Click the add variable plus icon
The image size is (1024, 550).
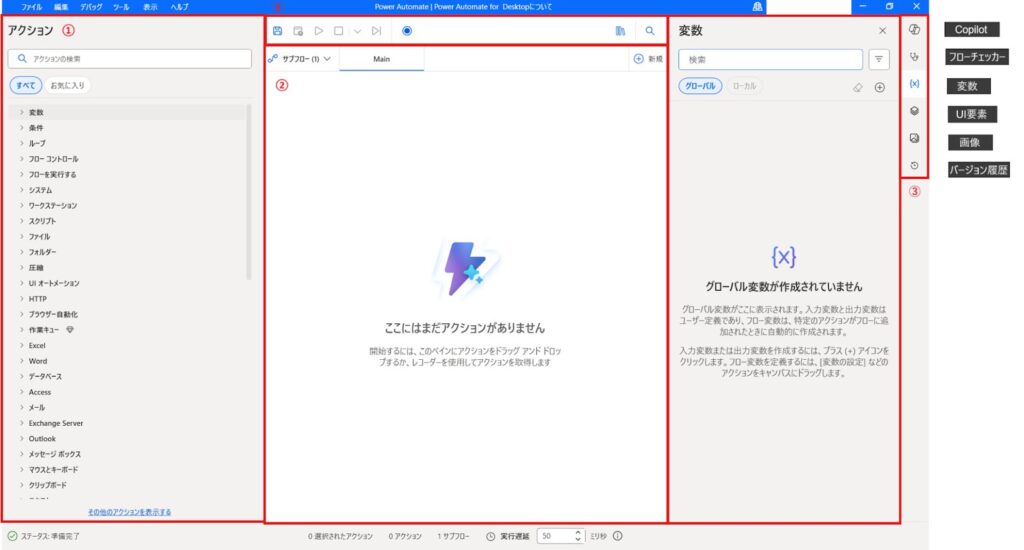(x=880, y=87)
